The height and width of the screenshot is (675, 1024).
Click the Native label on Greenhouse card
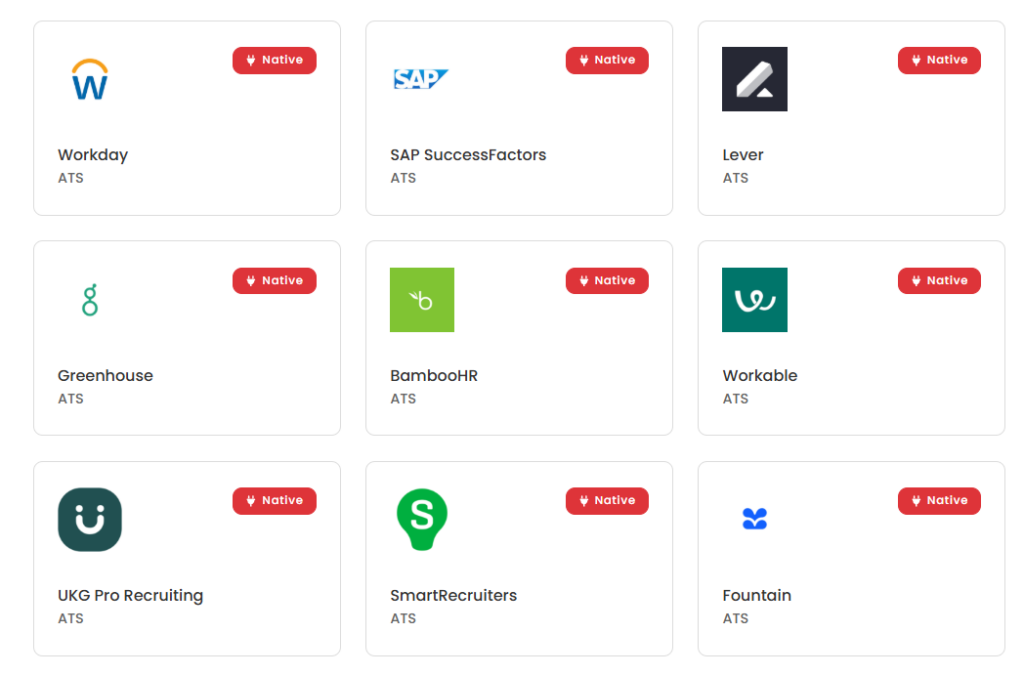[274, 280]
